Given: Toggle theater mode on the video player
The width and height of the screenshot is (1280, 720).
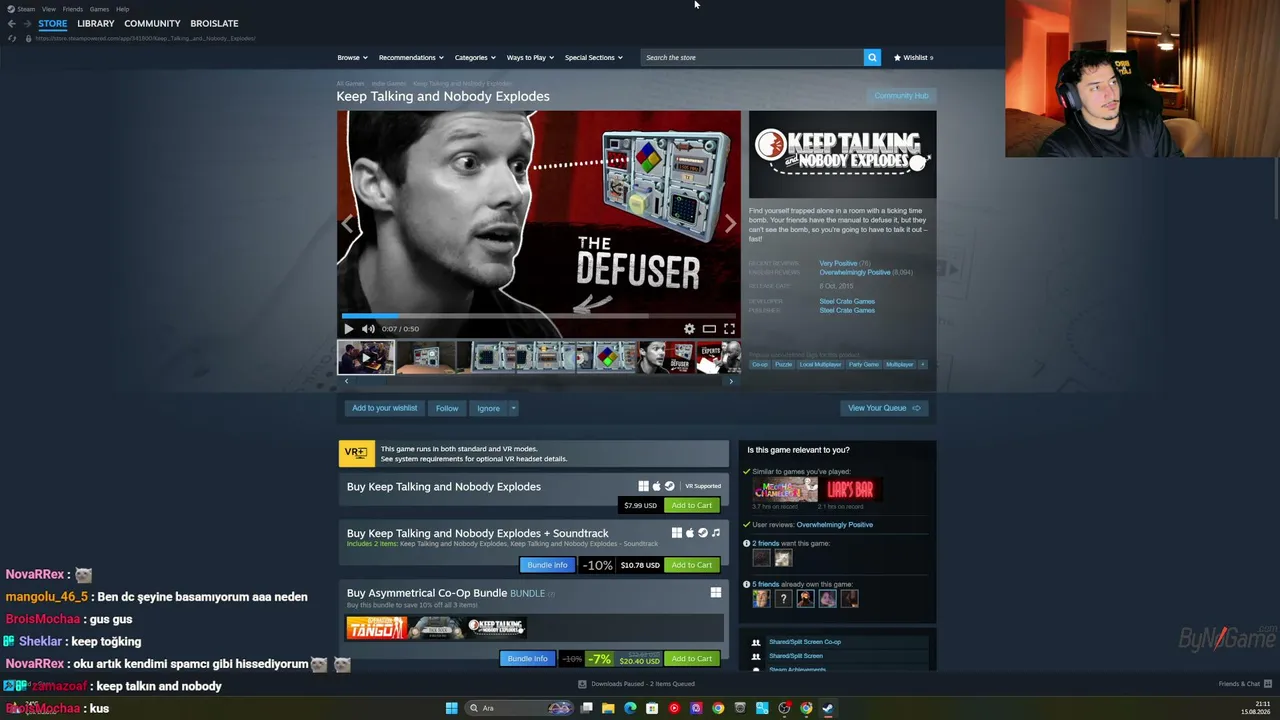Looking at the screenshot, I should [709, 329].
